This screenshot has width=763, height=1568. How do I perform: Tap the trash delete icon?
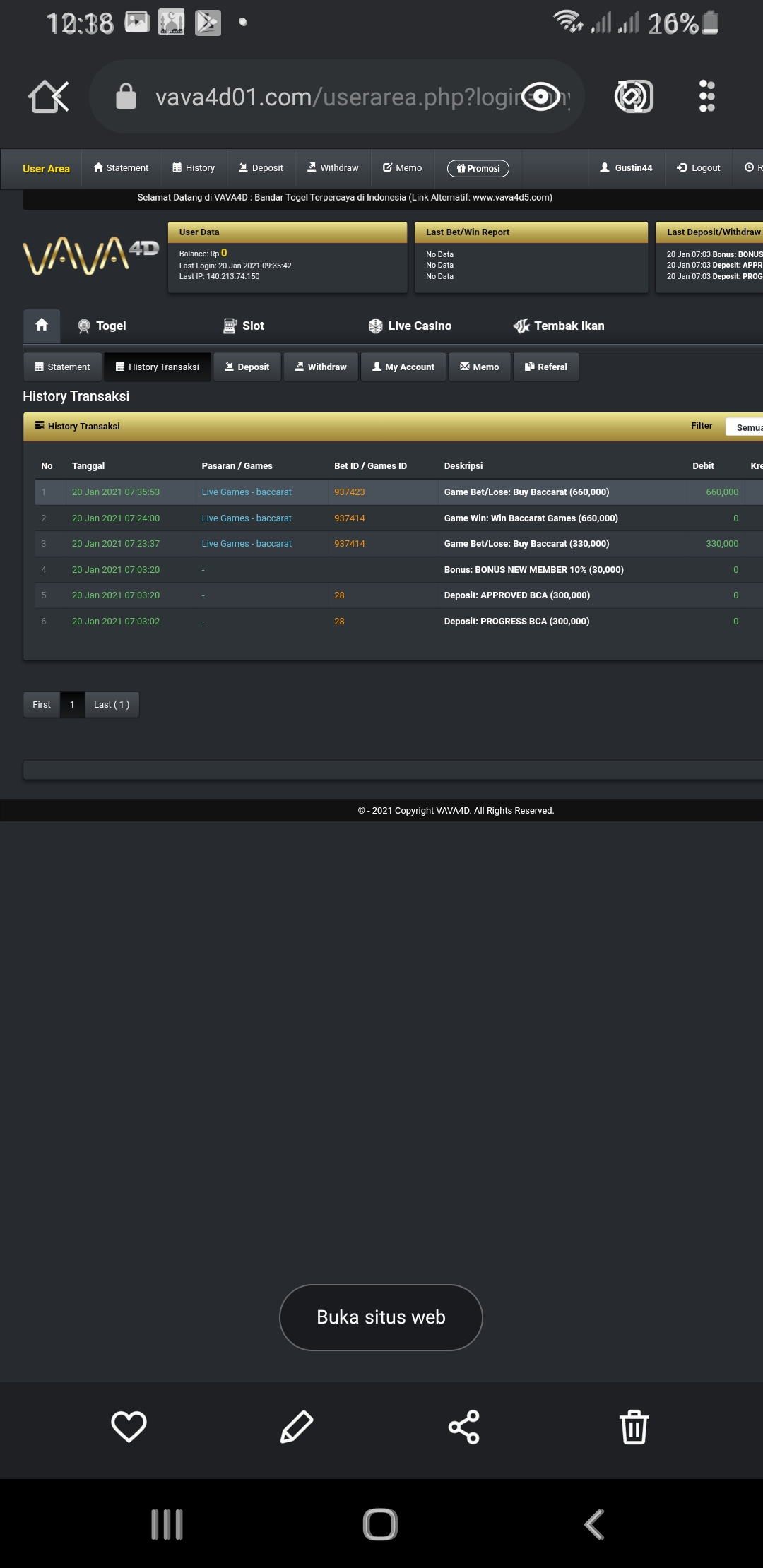click(634, 1426)
